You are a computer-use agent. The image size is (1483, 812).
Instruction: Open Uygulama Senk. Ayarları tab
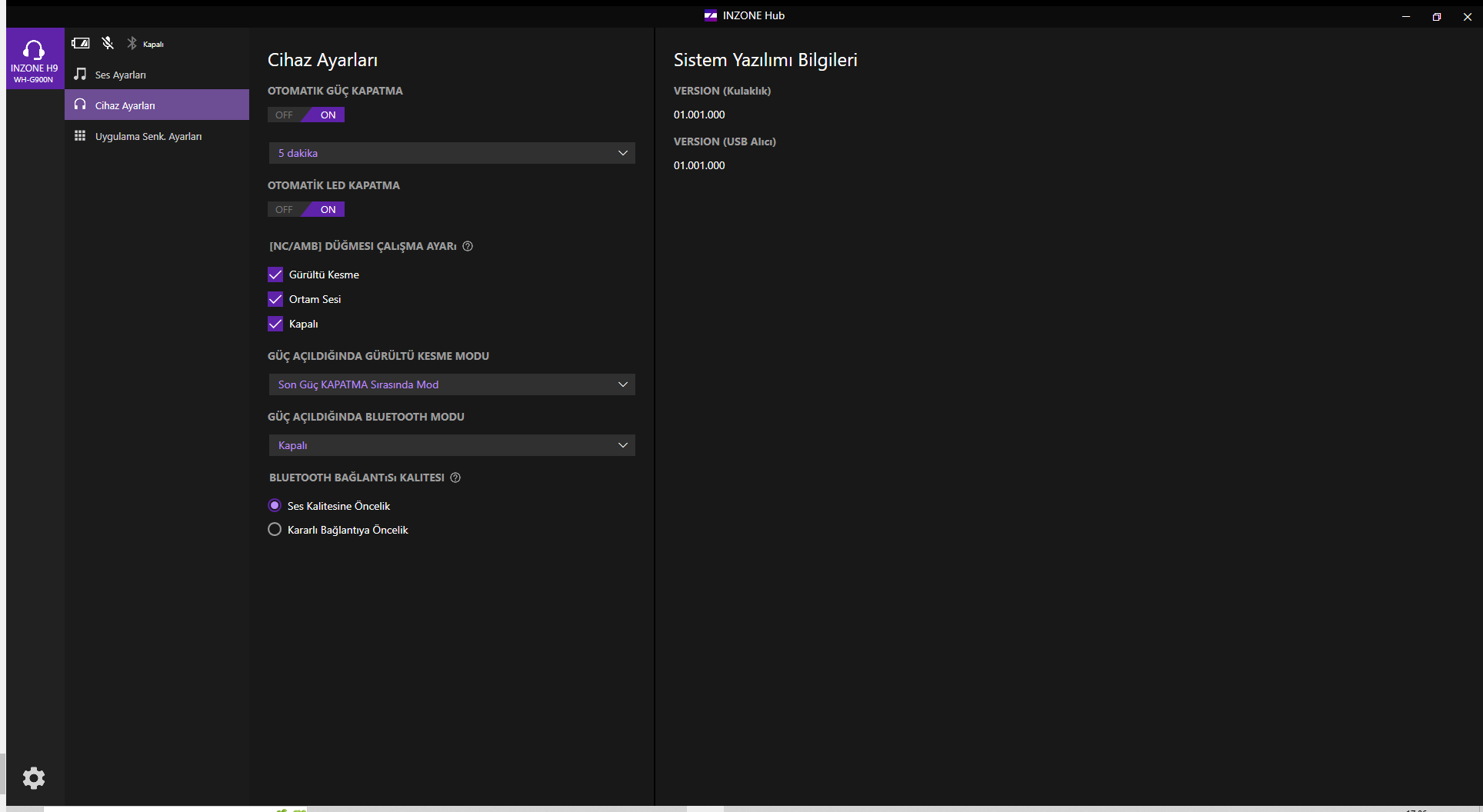click(x=157, y=136)
